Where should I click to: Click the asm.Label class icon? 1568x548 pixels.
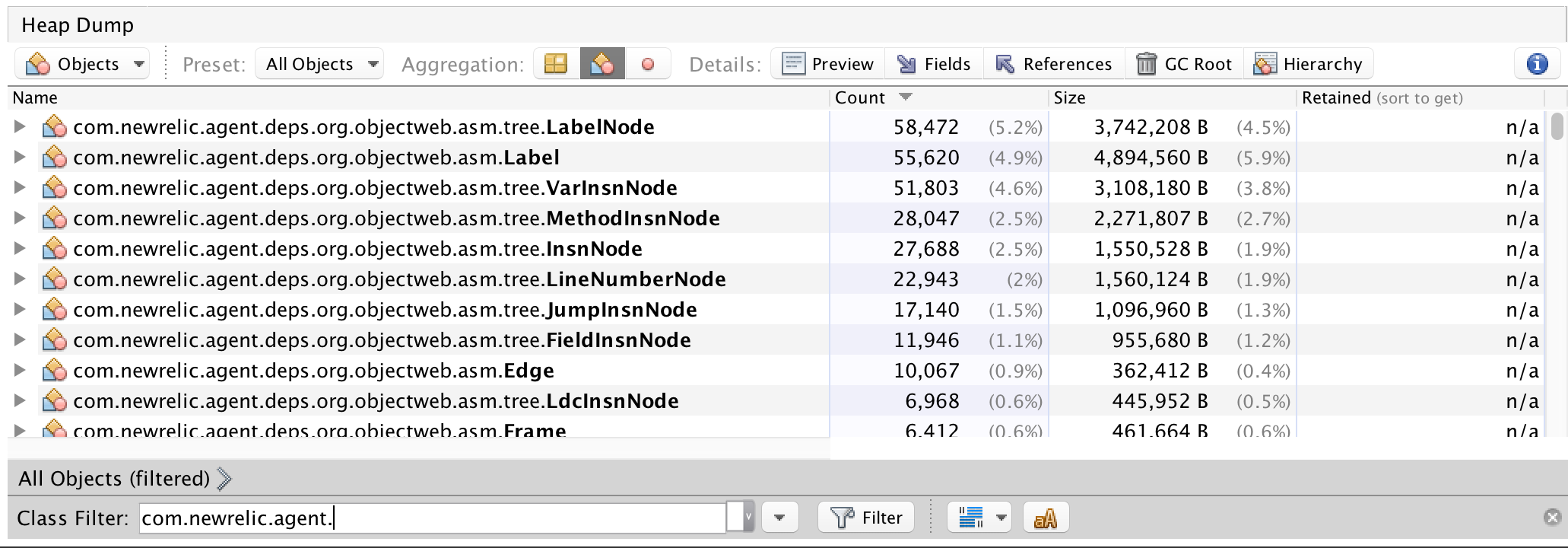point(55,158)
